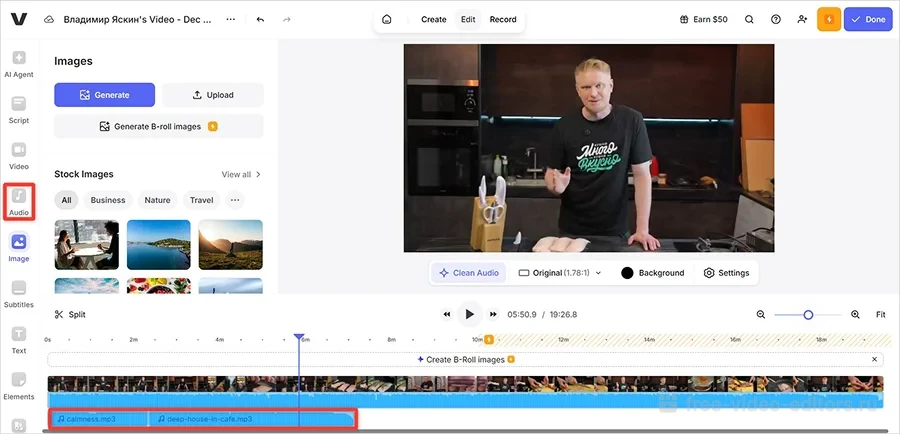The width and height of the screenshot is (900, 434).
Task: Select the Business stock filter
Action: tap(108, 200)
